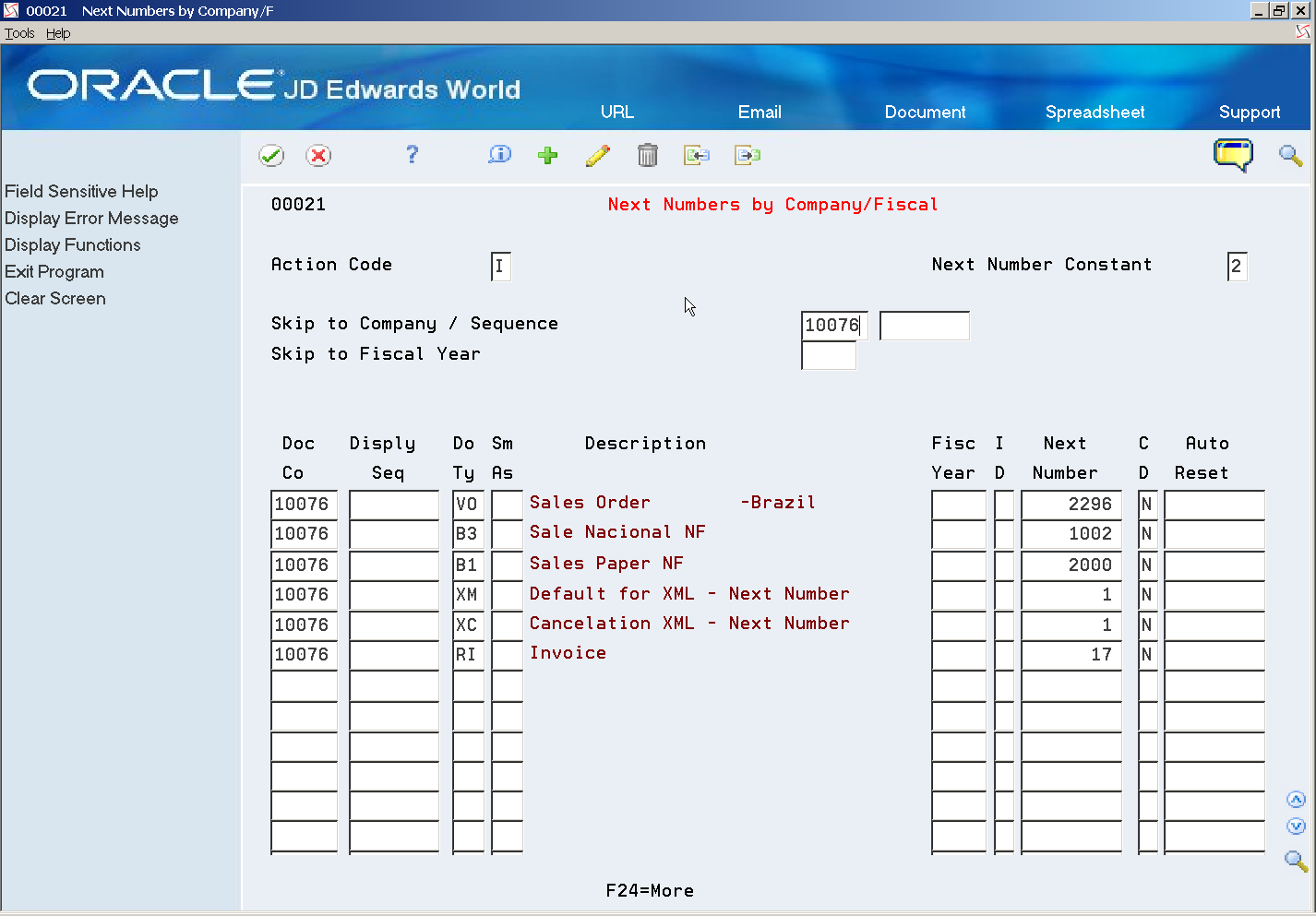The width and height of the screenshot is (1316, 916).
Task: Click the magnifier icon in the toolbar
Action: pos(1290,155)
